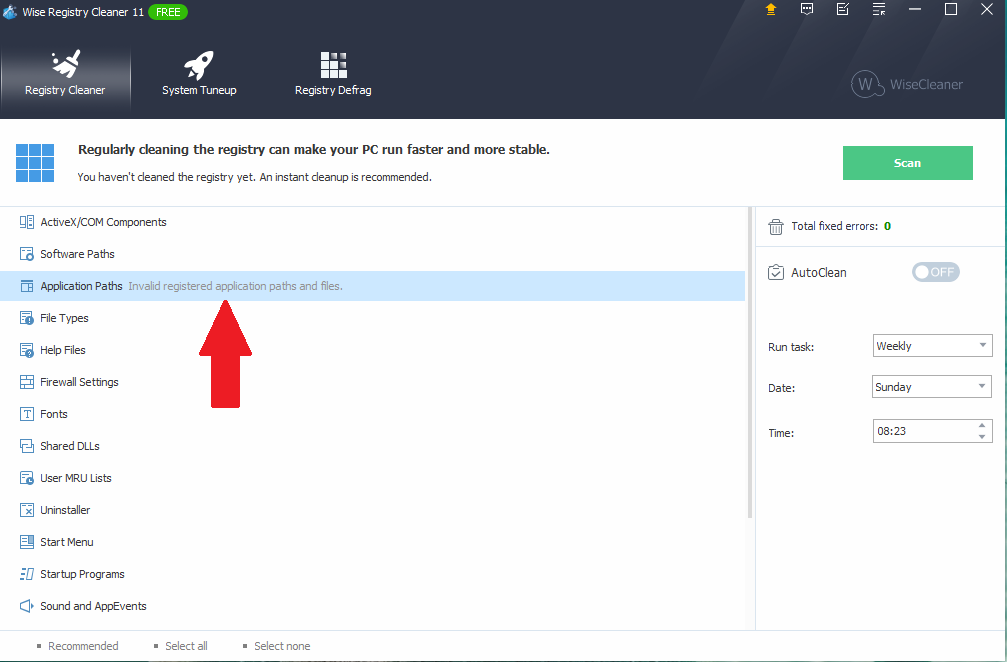The height and width of the screenshot is (662, 1007).
Task: Click the orange upgrade arrow icon
Action: click(771, 9)
